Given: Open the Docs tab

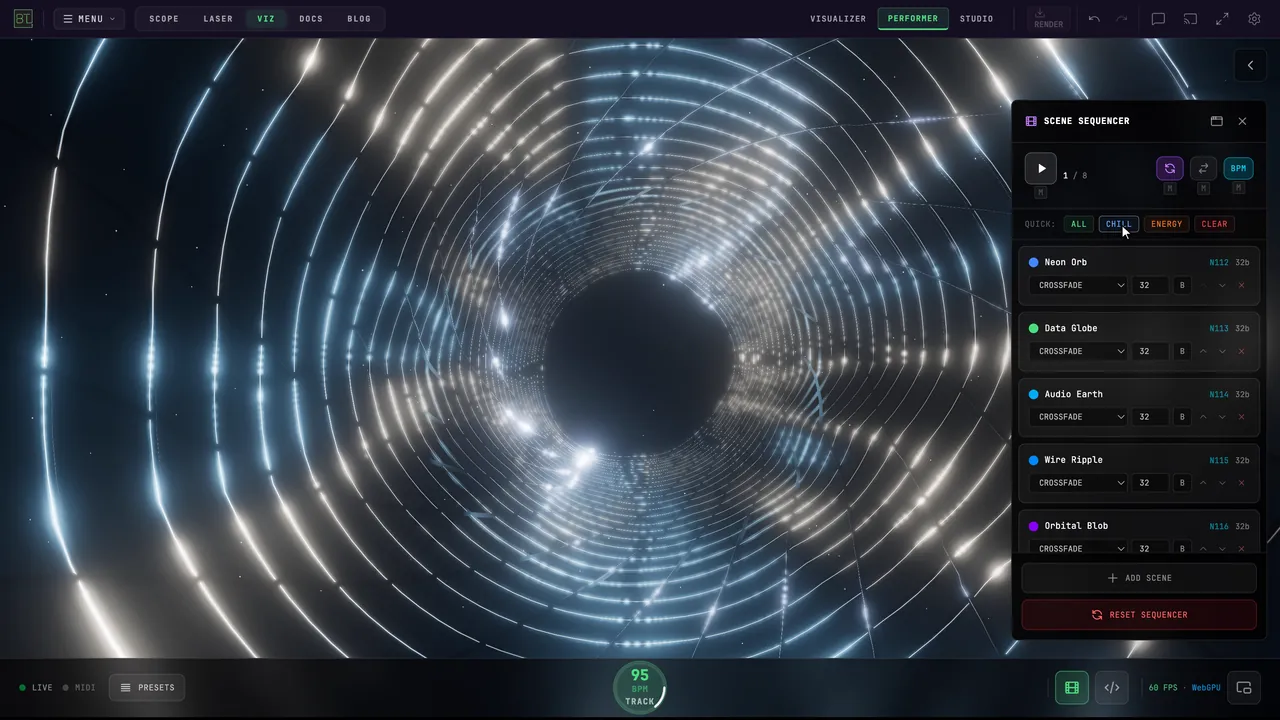Looking at the screenshot, I should pyautogui.click(x=311, y=19).
